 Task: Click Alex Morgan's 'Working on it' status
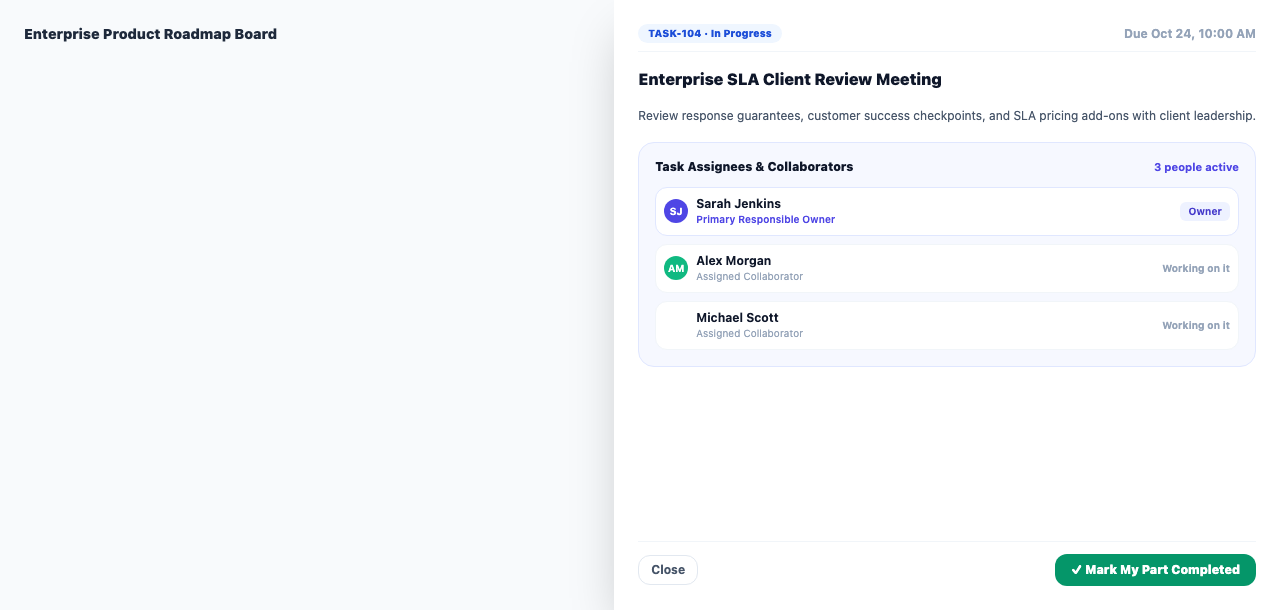(1196, 269)
